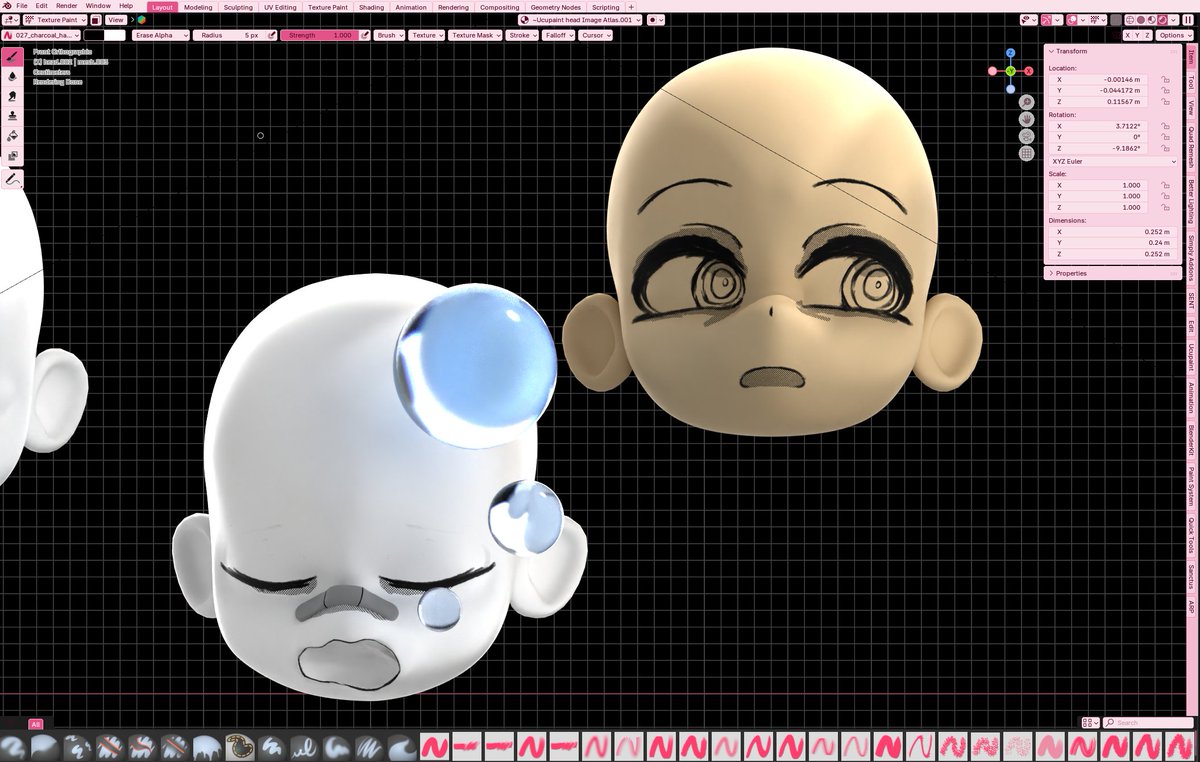Viewport: 1200px width, 762px height.
Task: Select the Draw brush tool
Action: (12, 57)
